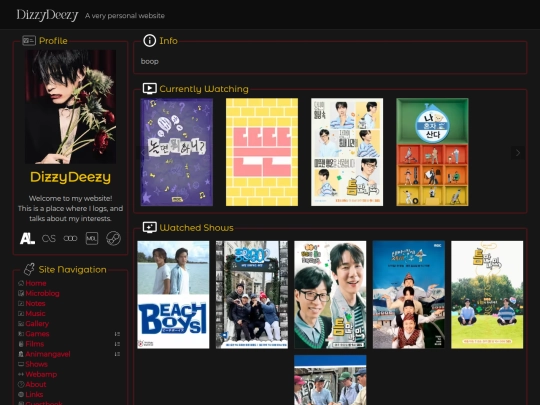Click the Watched Shows screen icon

(x=149, y=227)
